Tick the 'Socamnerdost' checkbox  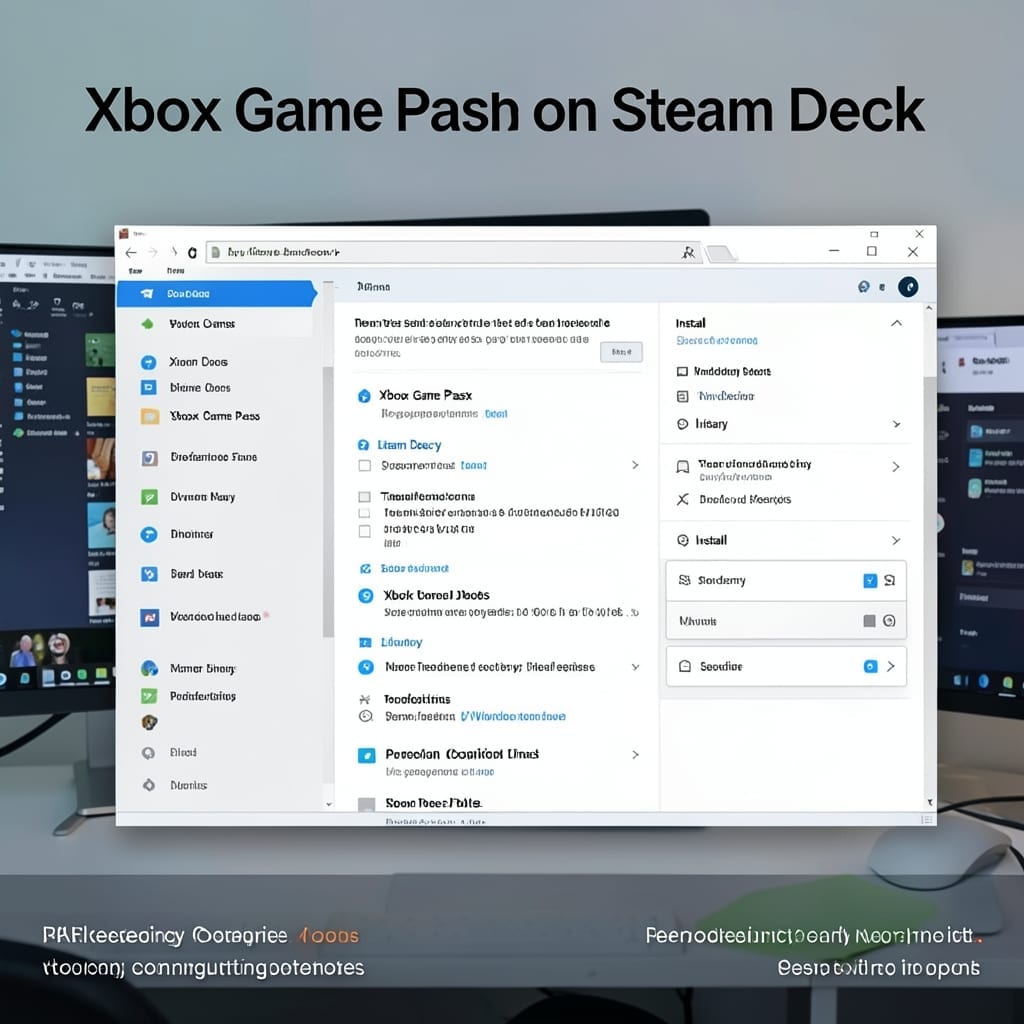(365, 466)
